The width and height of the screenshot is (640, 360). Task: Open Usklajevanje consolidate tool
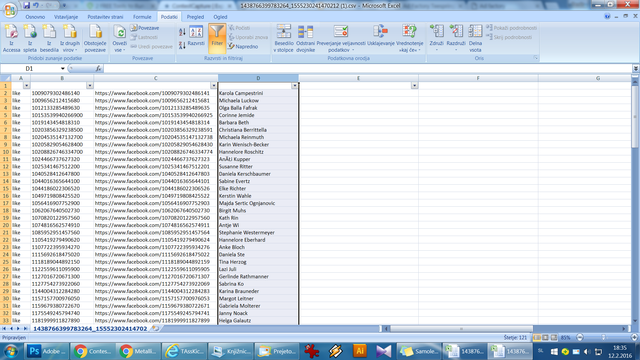click(x=380, y=36)
